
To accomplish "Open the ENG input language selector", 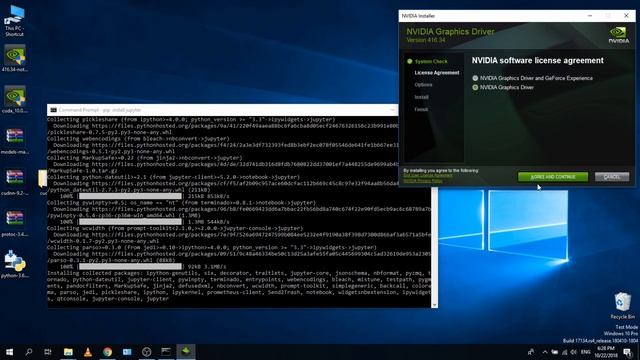I will (586, 352).
